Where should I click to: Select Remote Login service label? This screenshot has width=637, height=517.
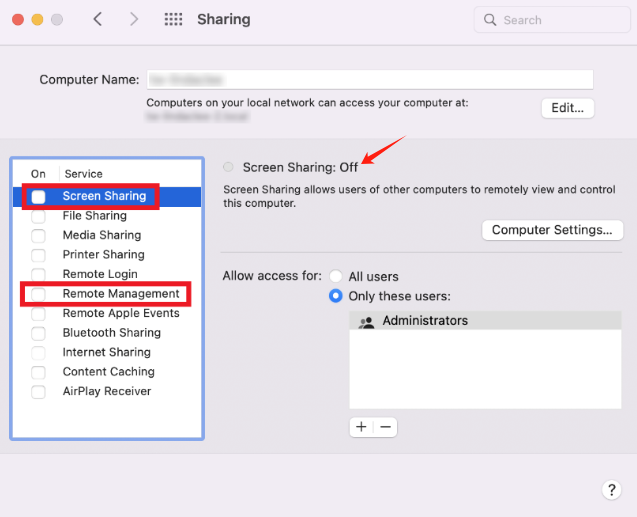[100, 274]
